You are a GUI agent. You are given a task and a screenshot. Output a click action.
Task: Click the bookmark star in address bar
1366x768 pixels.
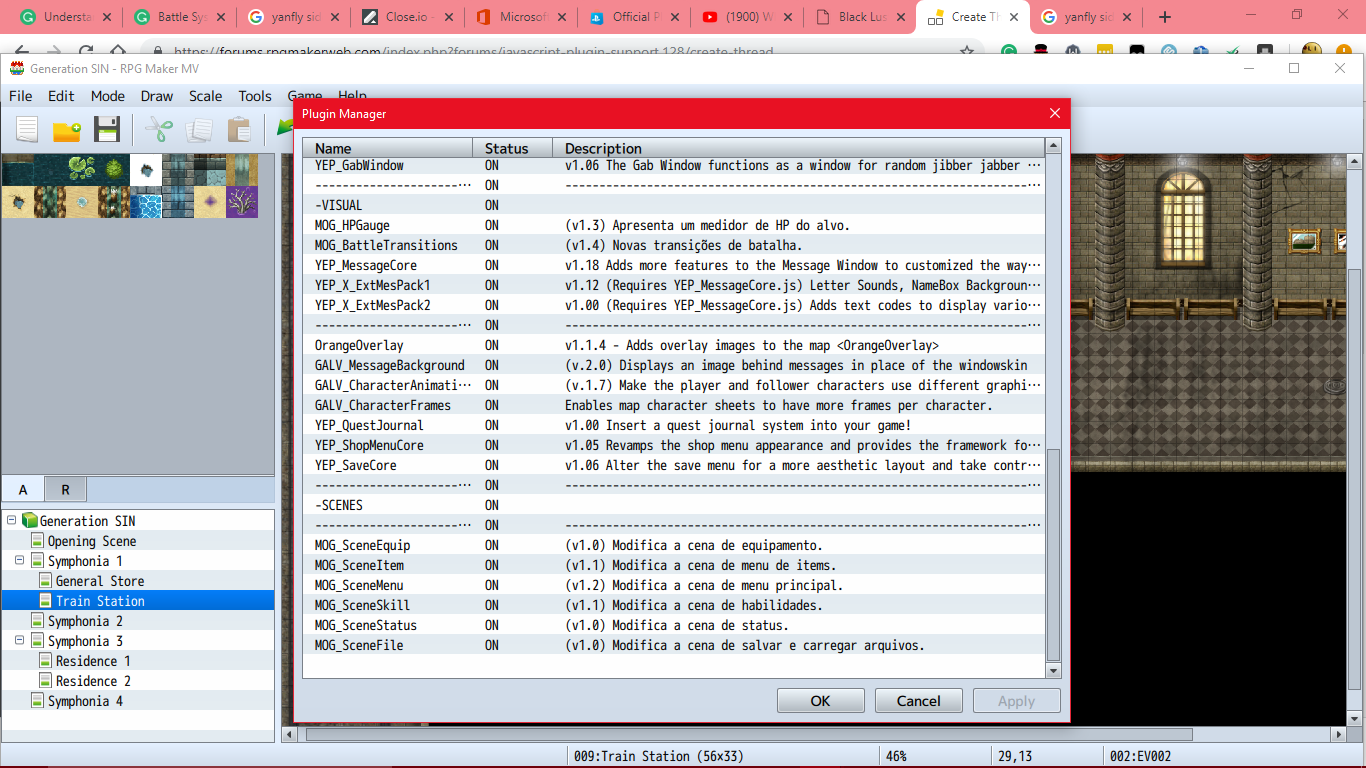point(967,51)
